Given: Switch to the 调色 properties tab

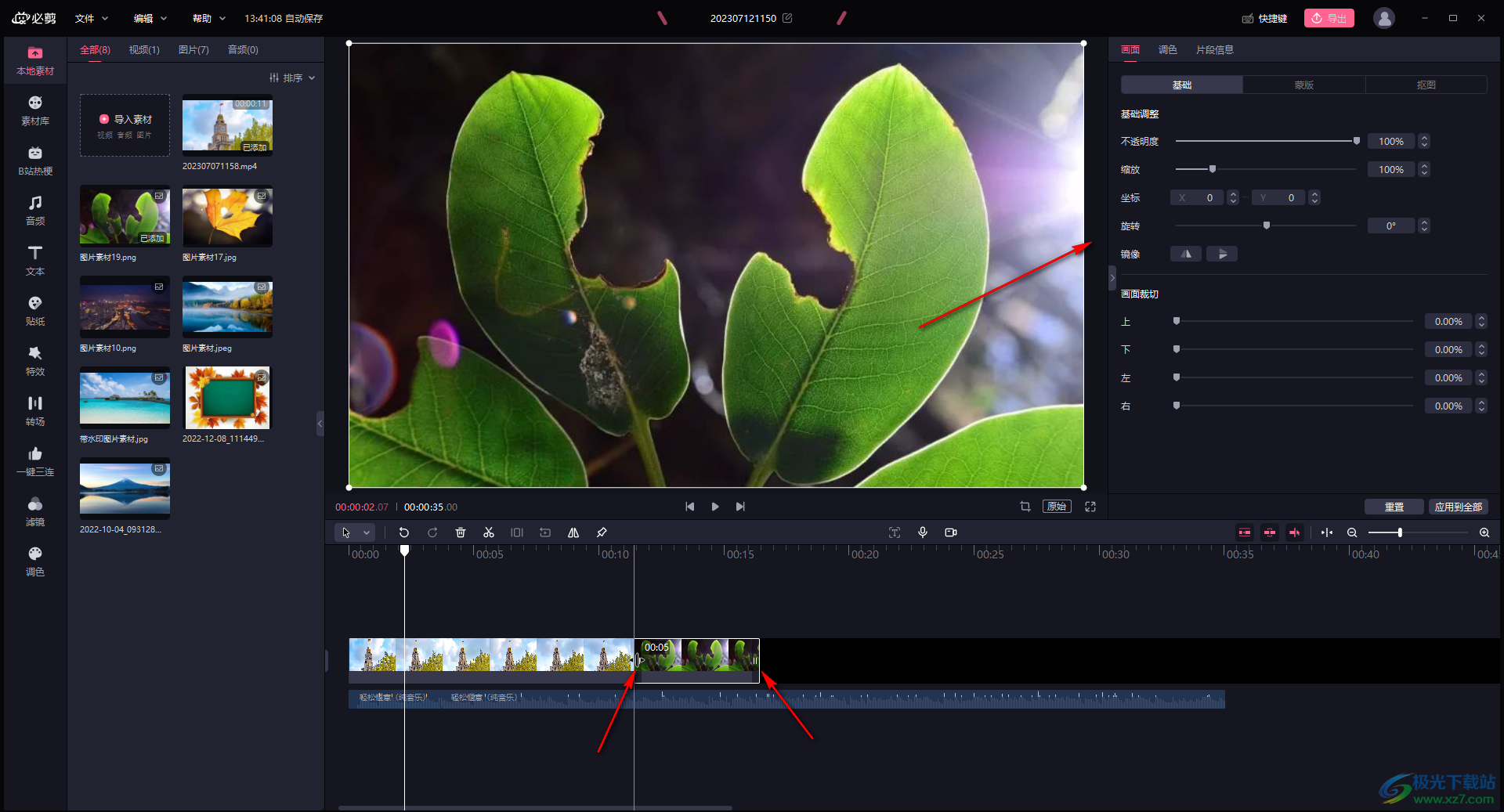Looking at the screenshot, I should pyautogui.click(x=1168, y=49).
